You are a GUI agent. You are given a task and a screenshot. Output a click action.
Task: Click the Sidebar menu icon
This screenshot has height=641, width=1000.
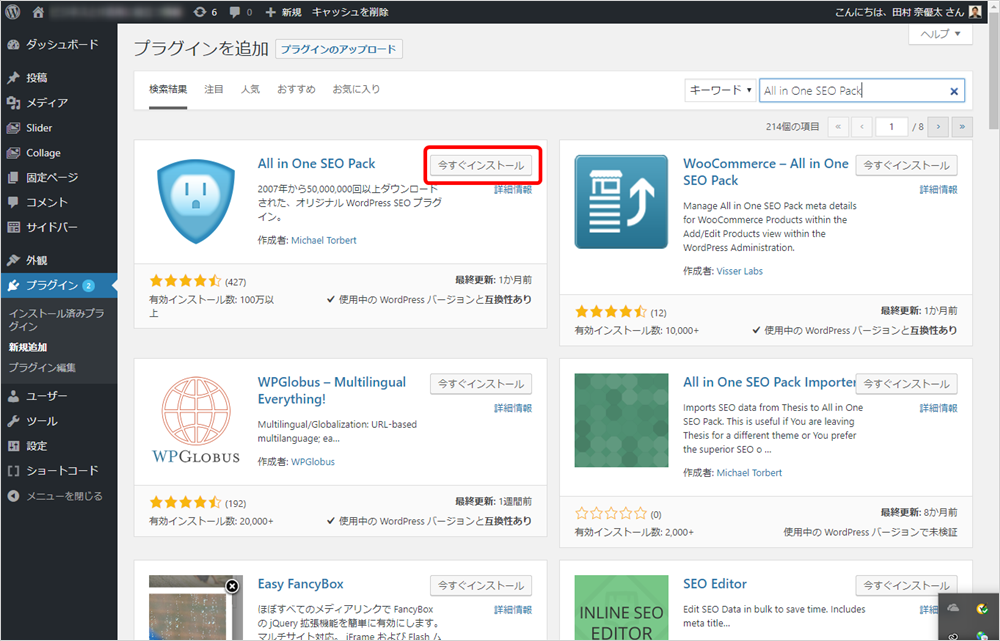tap(13, 227)
